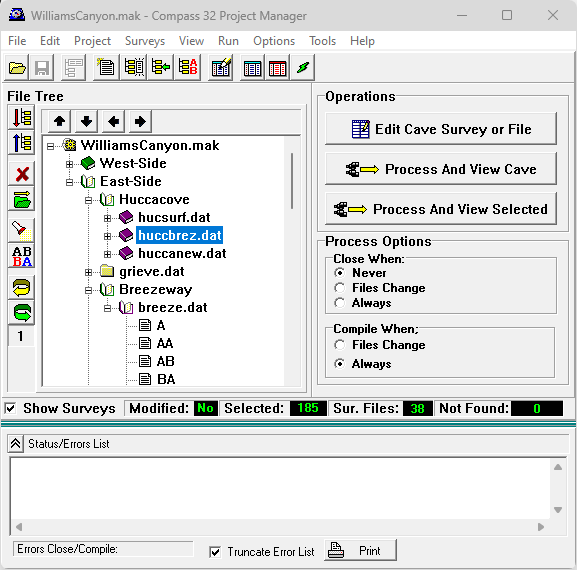Click the red X delete icon
The image size is (577, 570).
[x=21, y=174]
